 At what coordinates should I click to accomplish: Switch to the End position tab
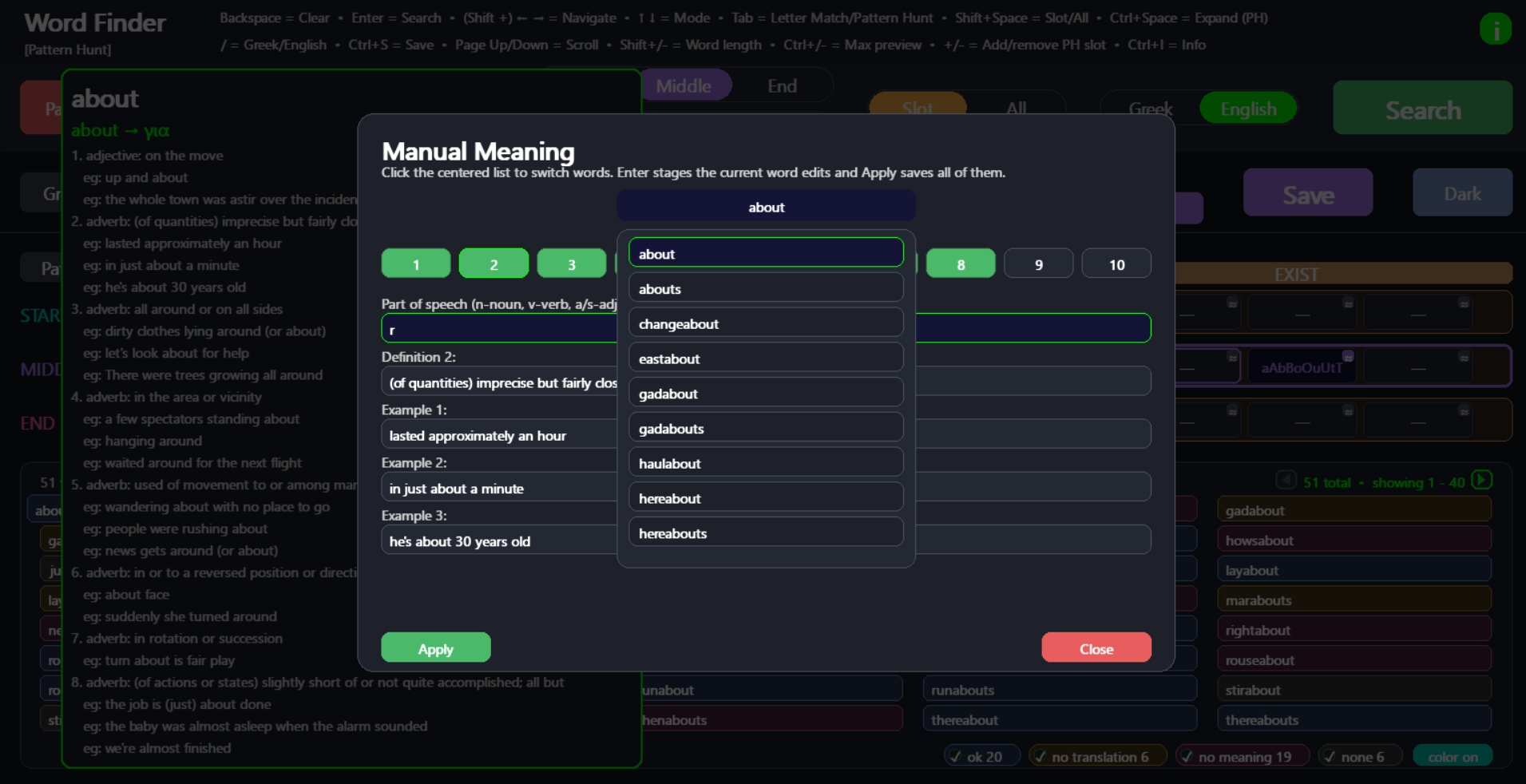tap(782, 85)
